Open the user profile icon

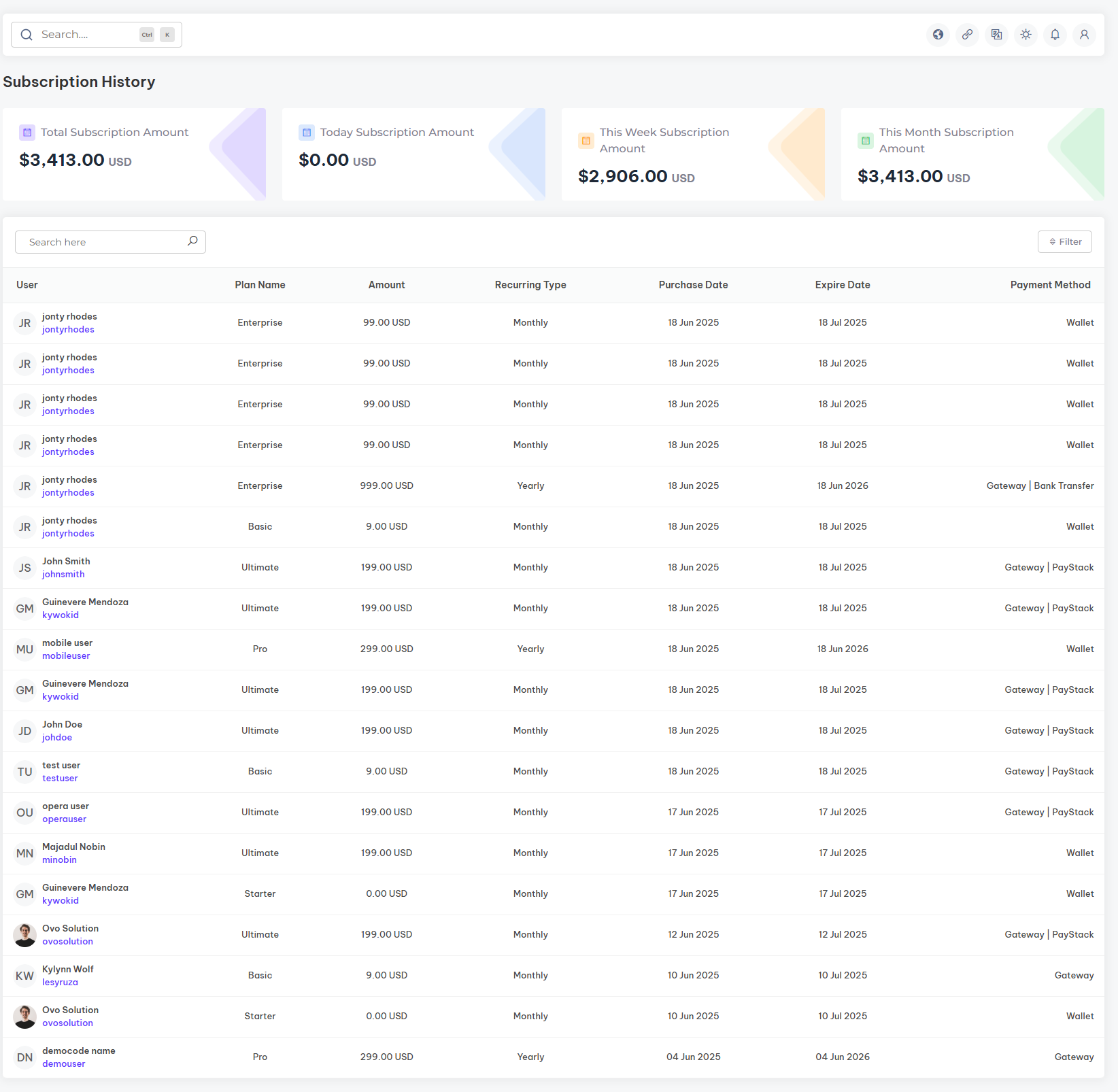(1084, 35)
